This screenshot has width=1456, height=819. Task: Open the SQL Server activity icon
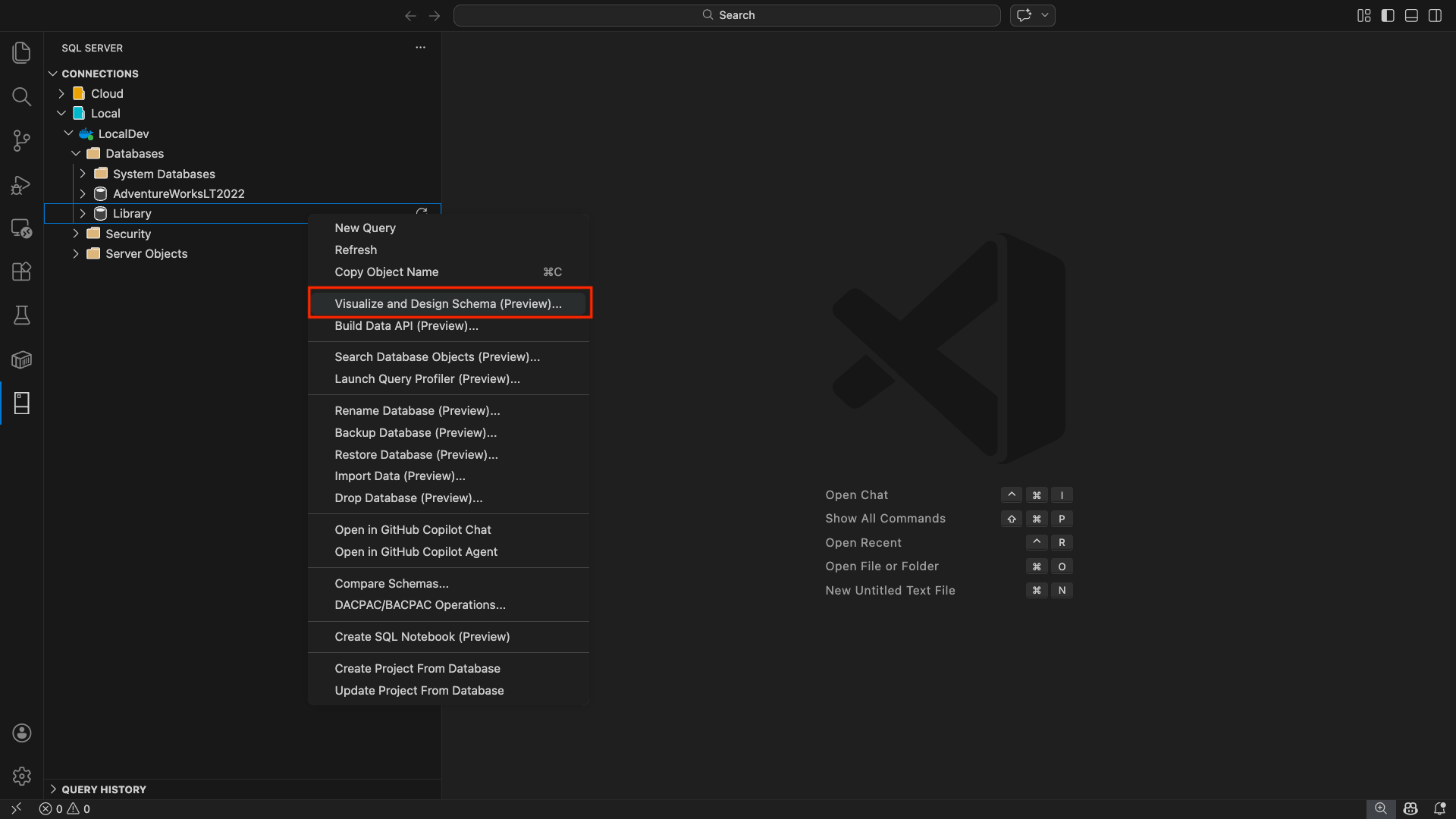[21, 403]
